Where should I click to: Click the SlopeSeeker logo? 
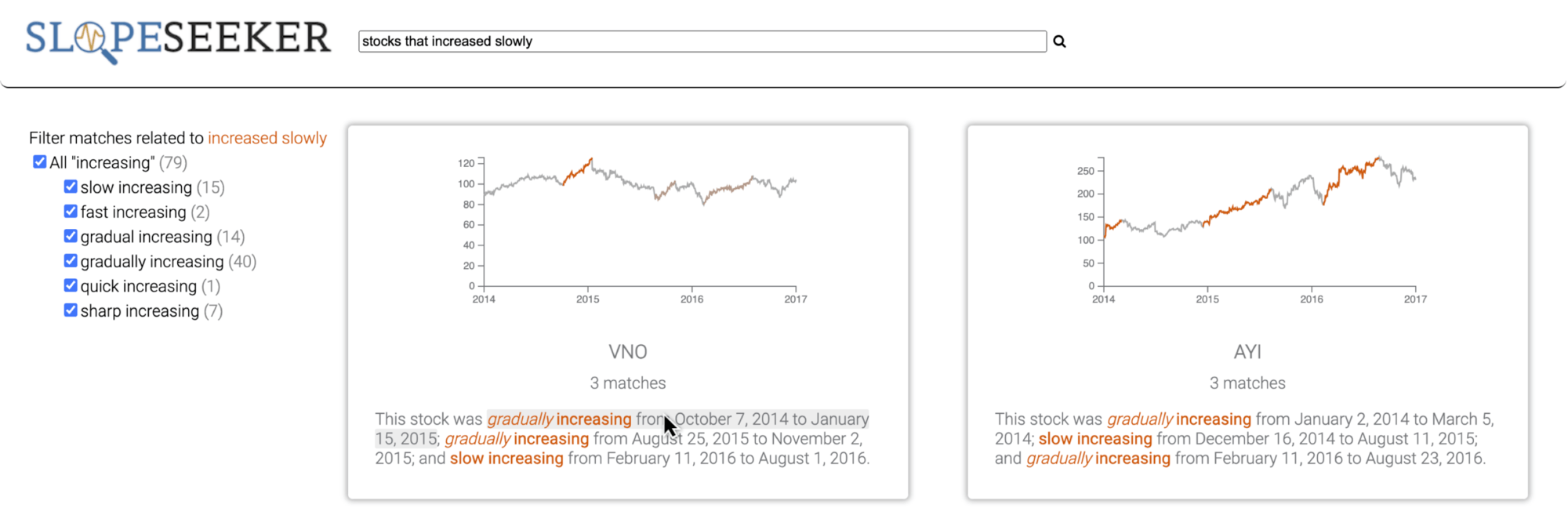tap(178, 40)
